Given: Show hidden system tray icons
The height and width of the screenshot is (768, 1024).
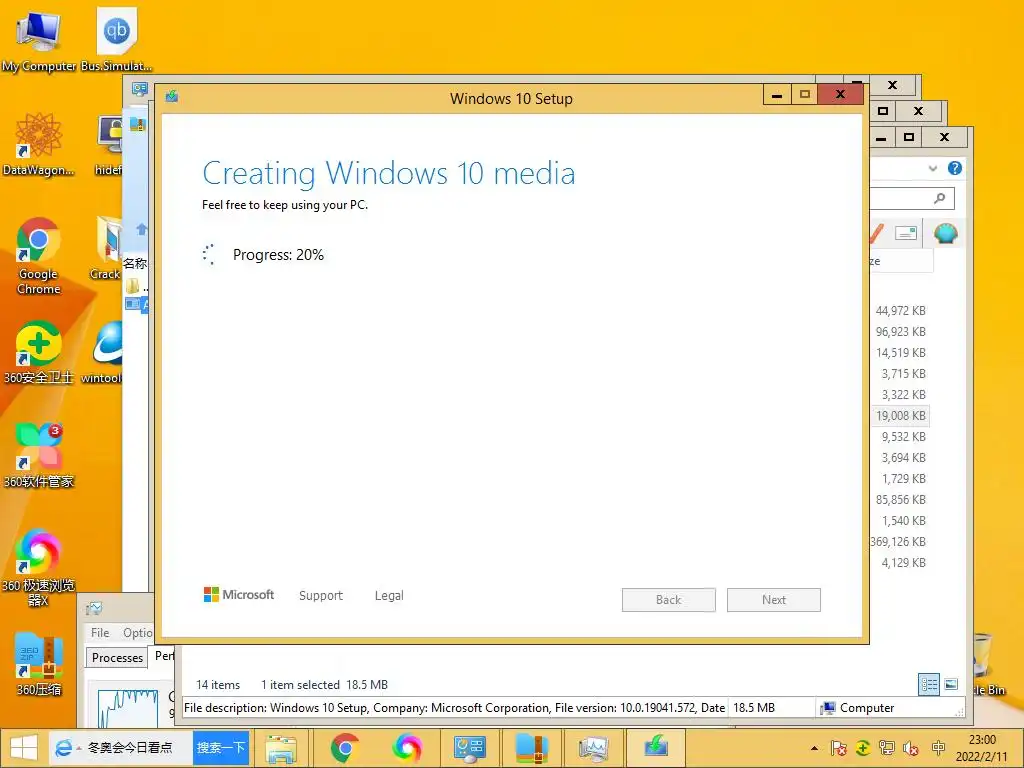Looking at the screenshot, I should [814, 748].
